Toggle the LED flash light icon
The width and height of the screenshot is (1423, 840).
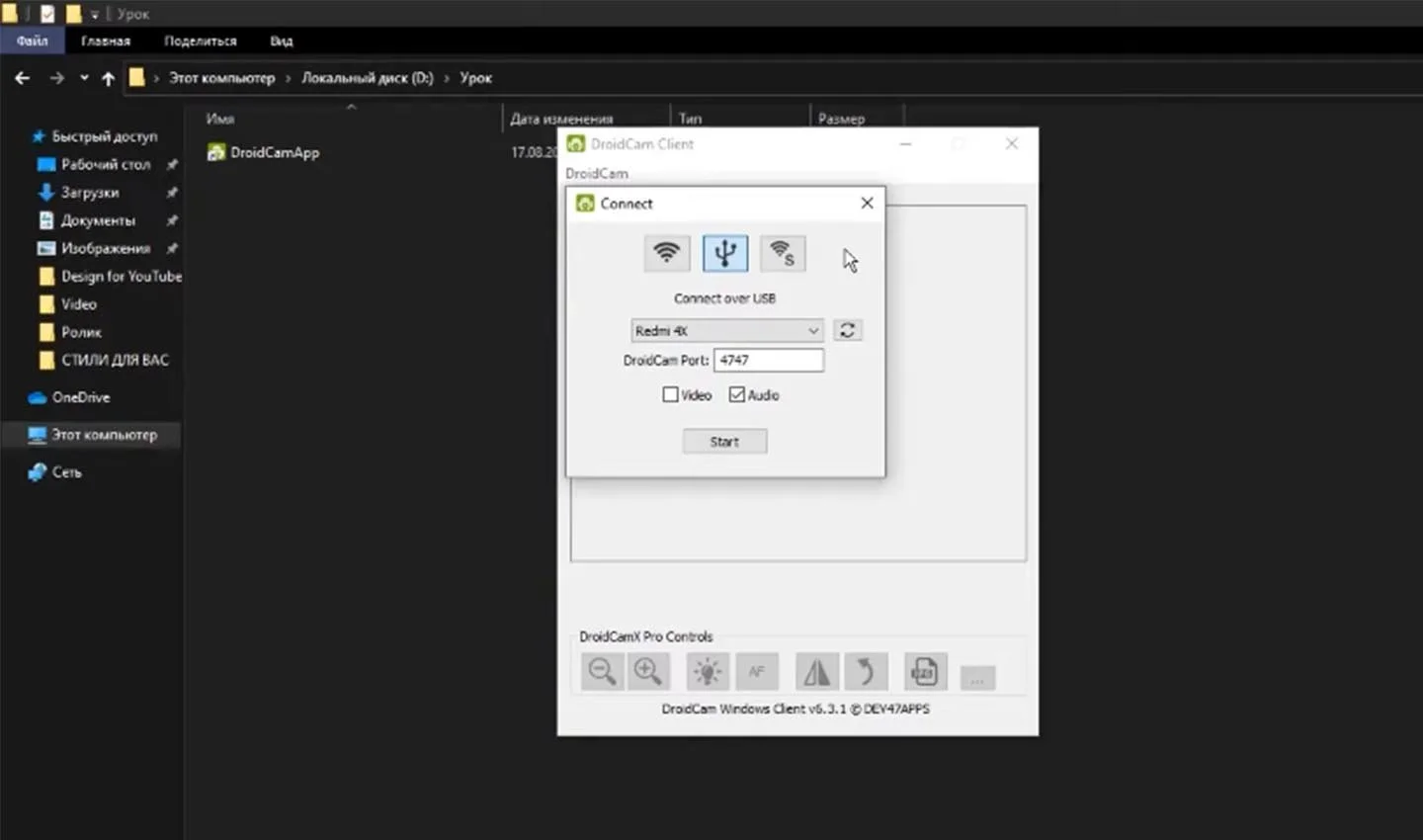pos(707,672)
